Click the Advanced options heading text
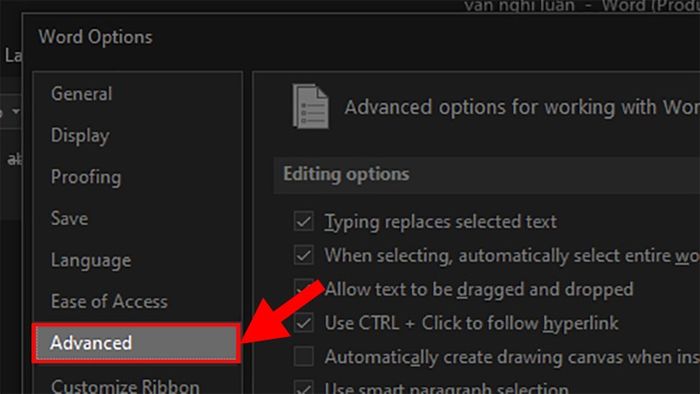Viewport: 700px width, 394px height. tap(522, 107)
